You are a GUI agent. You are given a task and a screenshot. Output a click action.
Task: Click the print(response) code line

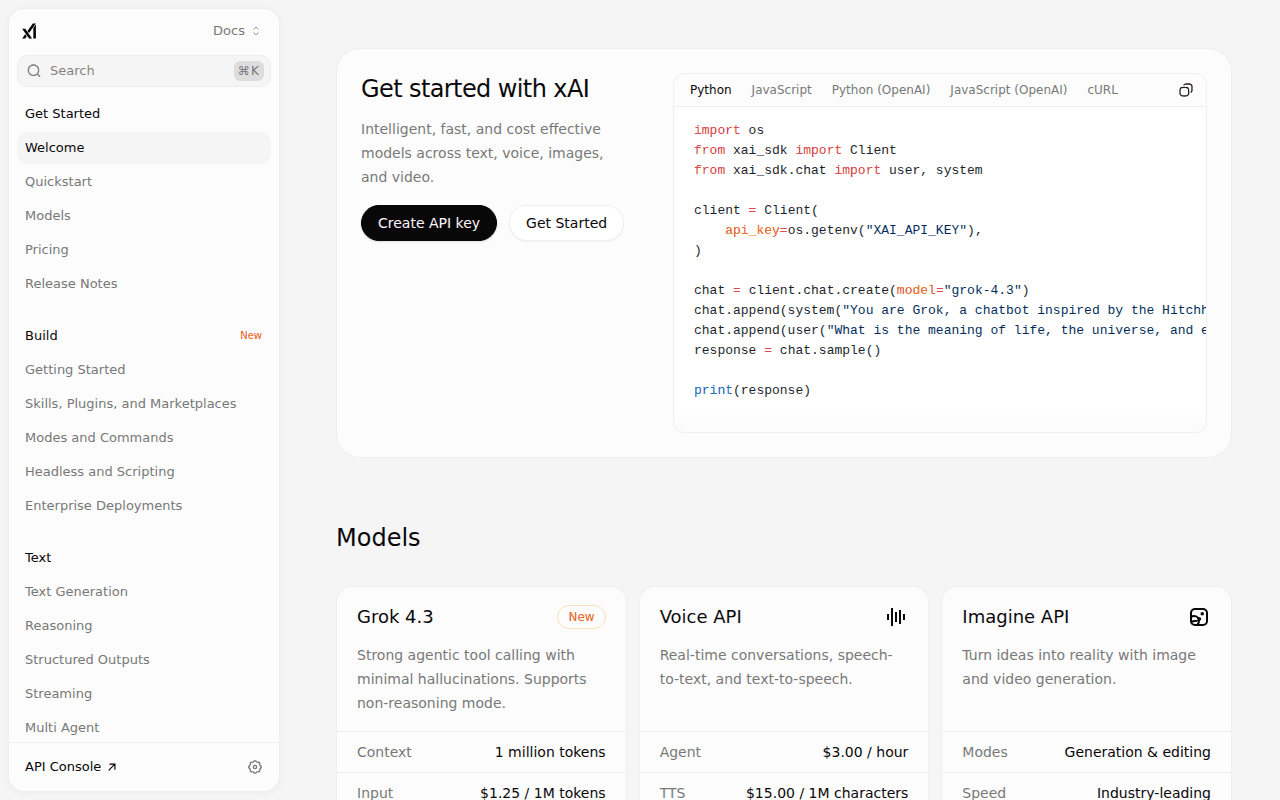[752, 390]
